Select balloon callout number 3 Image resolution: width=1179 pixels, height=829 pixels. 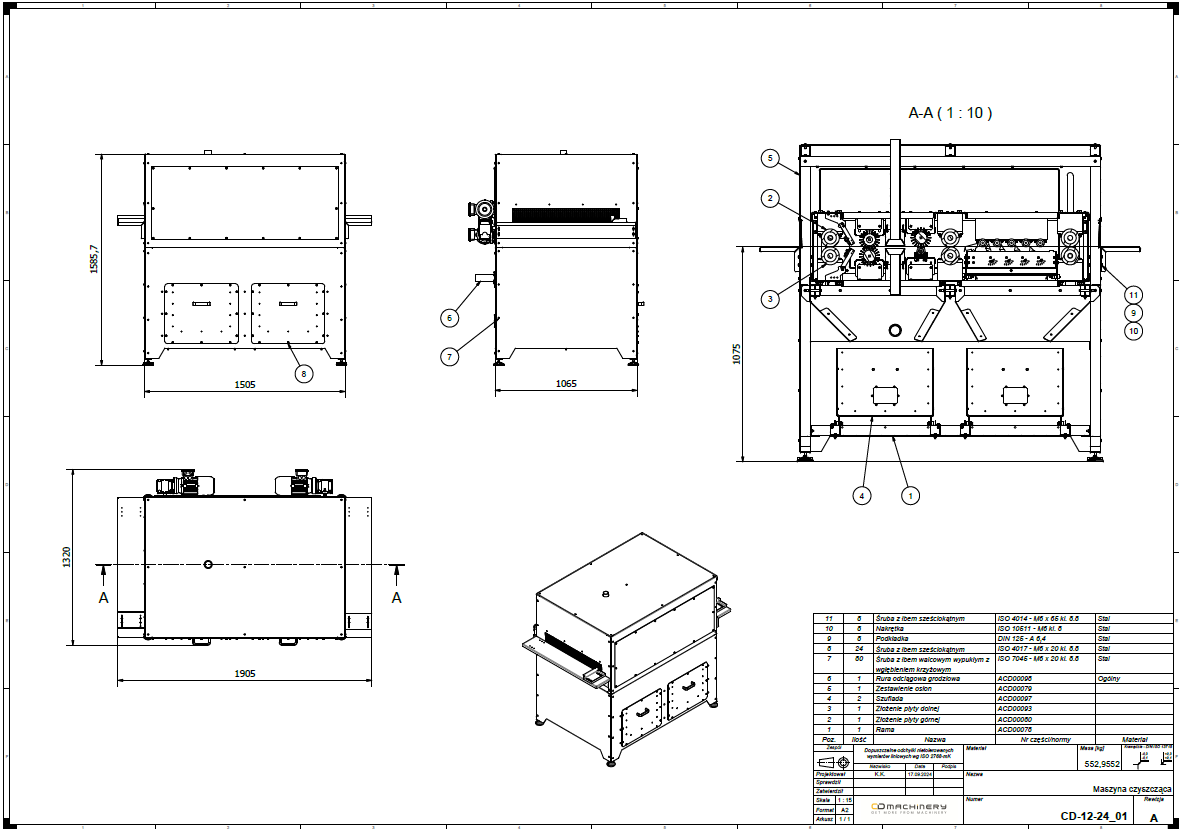coord(769,299)
